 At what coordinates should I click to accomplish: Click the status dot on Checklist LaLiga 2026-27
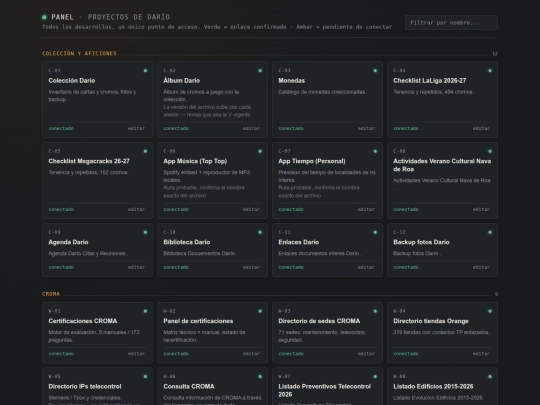pyautogui.click(x=490, y=71)
